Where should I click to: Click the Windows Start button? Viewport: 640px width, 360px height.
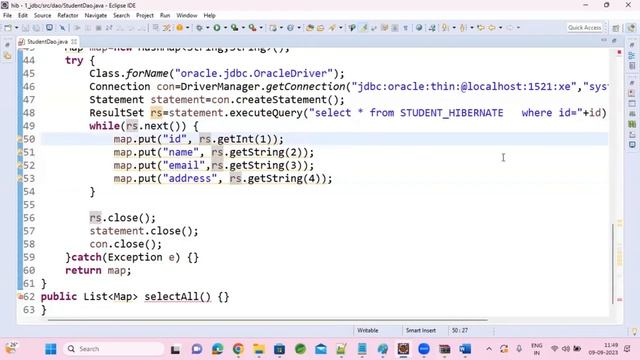[51, 349]
